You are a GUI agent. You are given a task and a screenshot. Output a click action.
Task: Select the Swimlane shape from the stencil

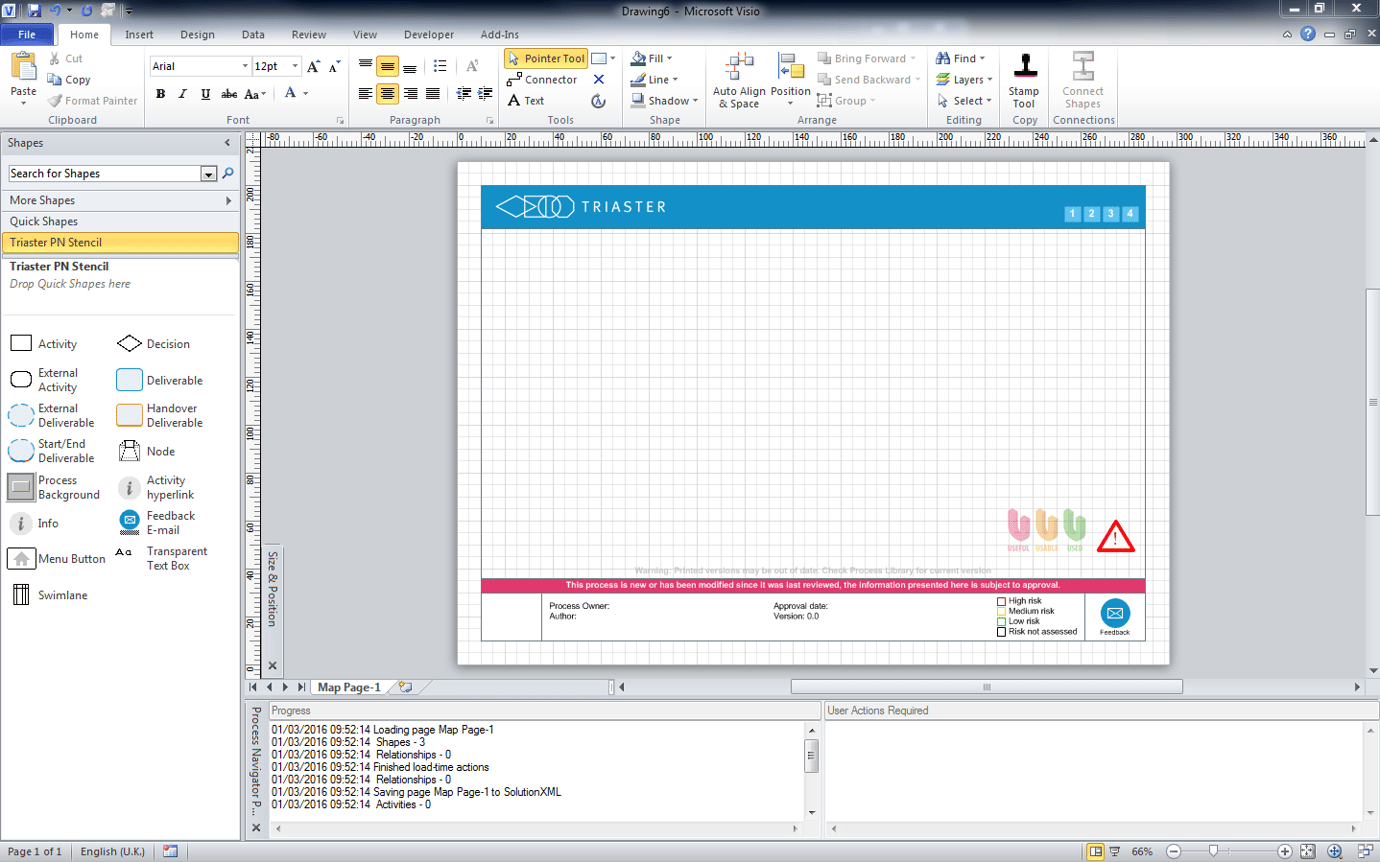(x=20, y=593)
